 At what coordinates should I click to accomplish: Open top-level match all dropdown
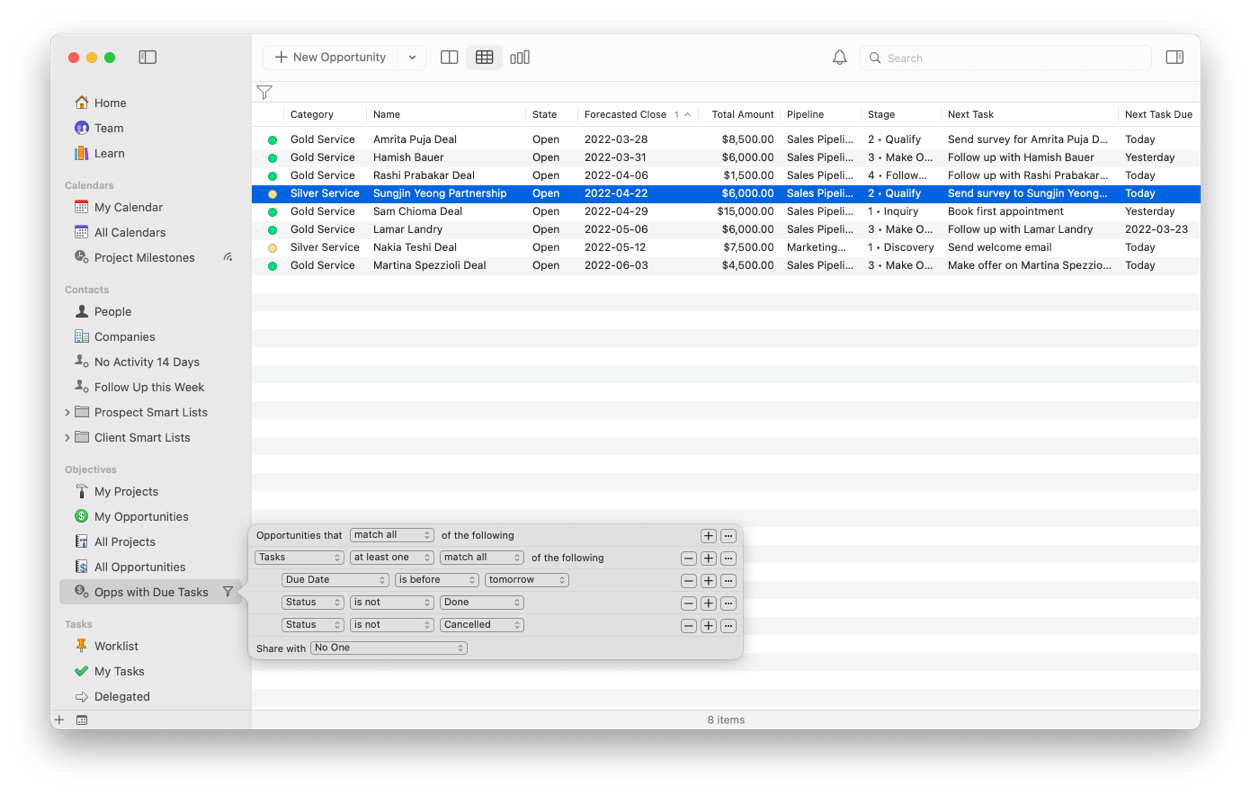click(x=392, y=535)
